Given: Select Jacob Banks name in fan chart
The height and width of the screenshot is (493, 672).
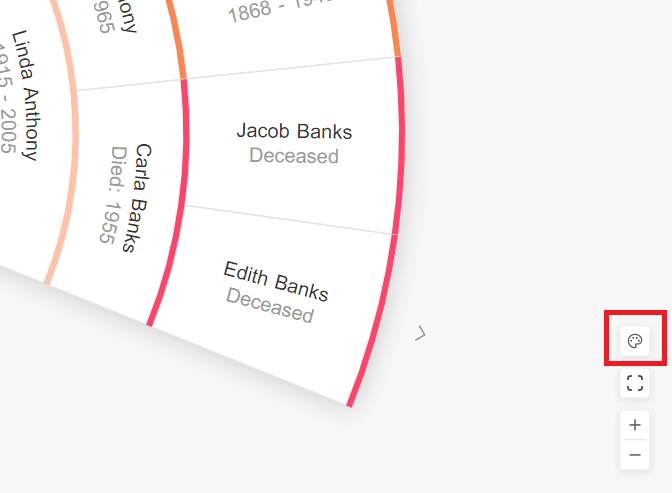Looking at the screenshot, I should (x=294, y=131).
